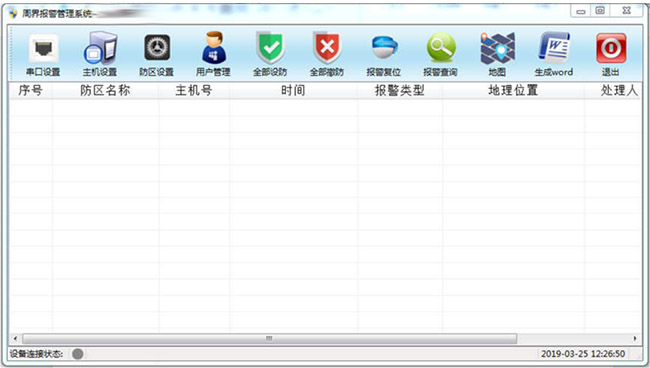650x368 pixels.
Task: Click the 报警类型 column header
Action: 400,90
